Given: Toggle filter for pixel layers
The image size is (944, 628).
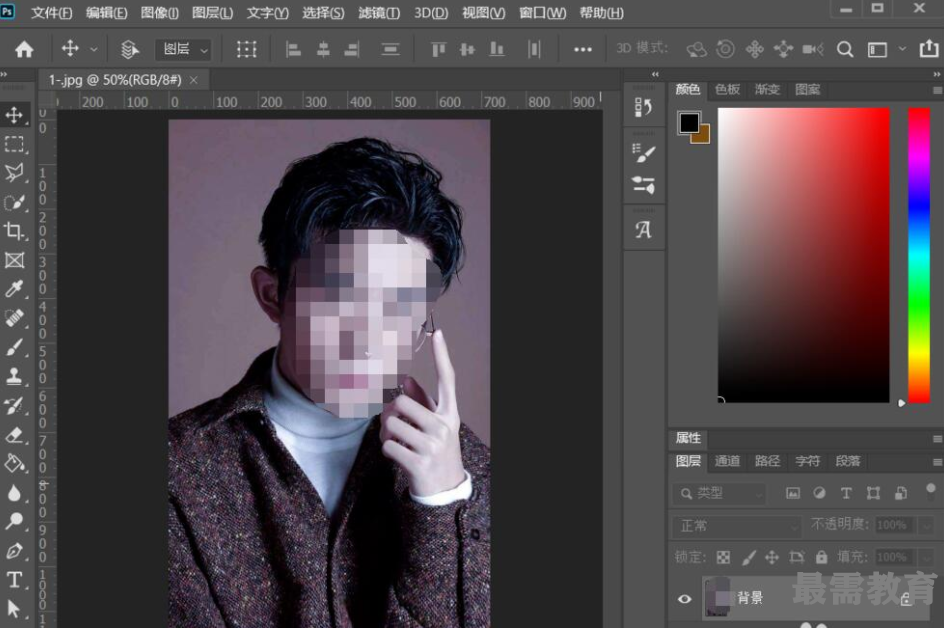Looking at the screenshot, I should coord(793,493).
